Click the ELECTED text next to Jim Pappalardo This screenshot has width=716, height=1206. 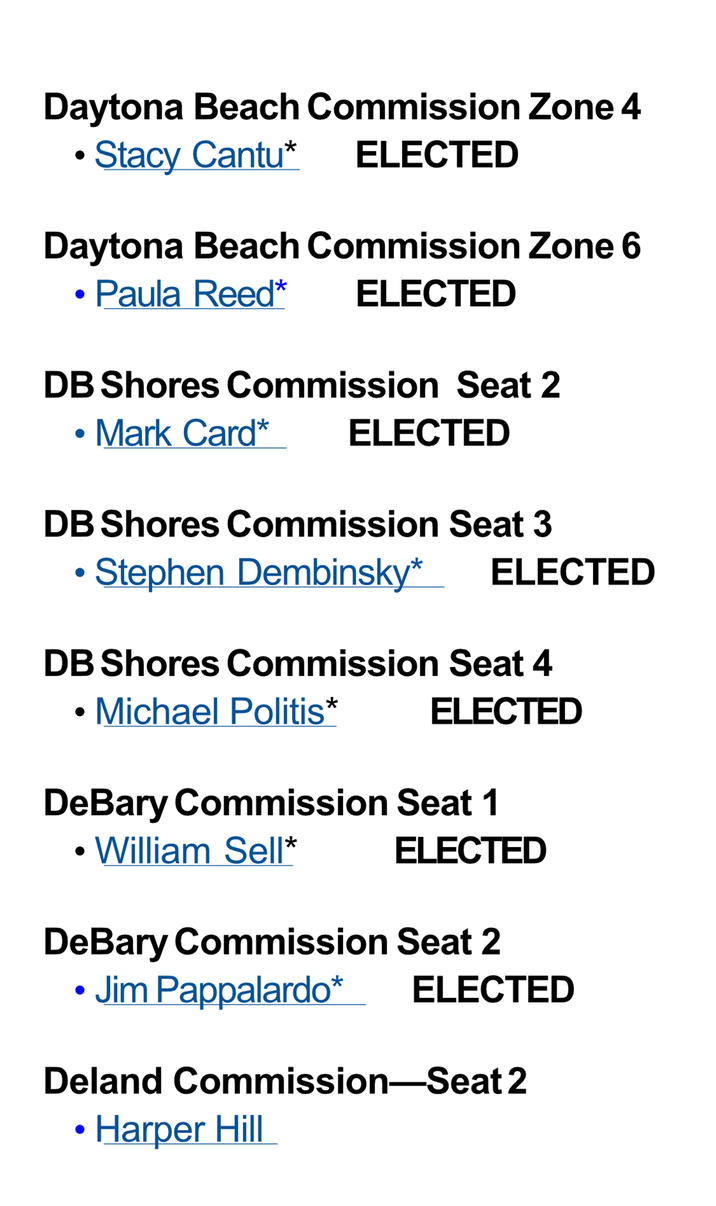pyautogui.click(x=492, y=989)
